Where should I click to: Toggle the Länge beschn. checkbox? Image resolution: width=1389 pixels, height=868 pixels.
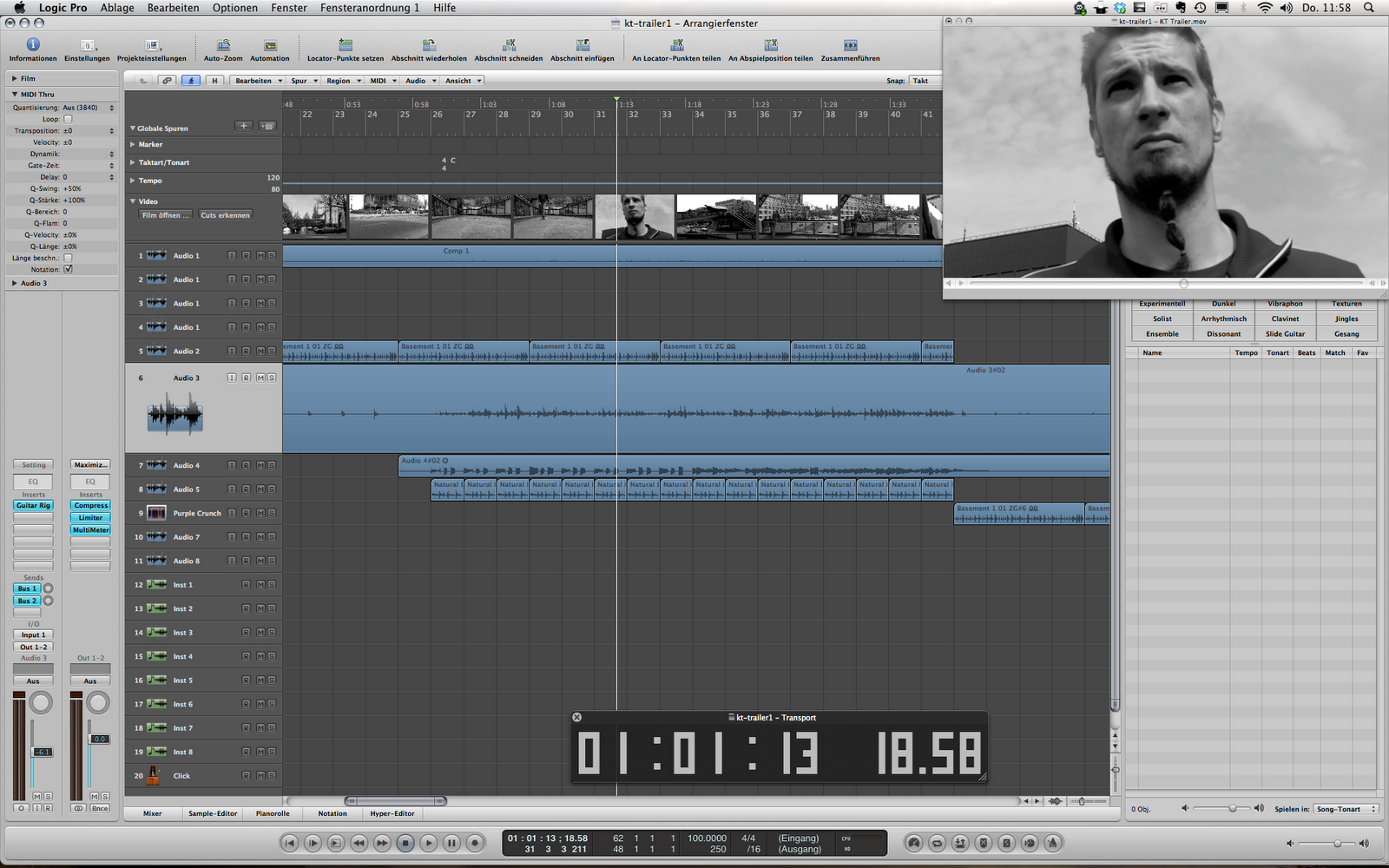[68, 258]
